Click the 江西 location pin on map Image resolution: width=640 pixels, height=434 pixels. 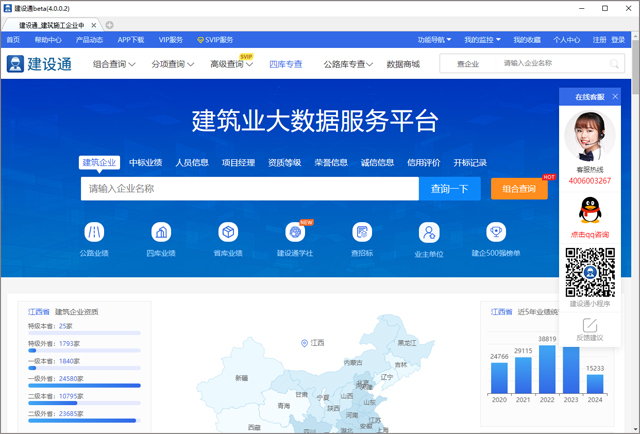[304, 343]
